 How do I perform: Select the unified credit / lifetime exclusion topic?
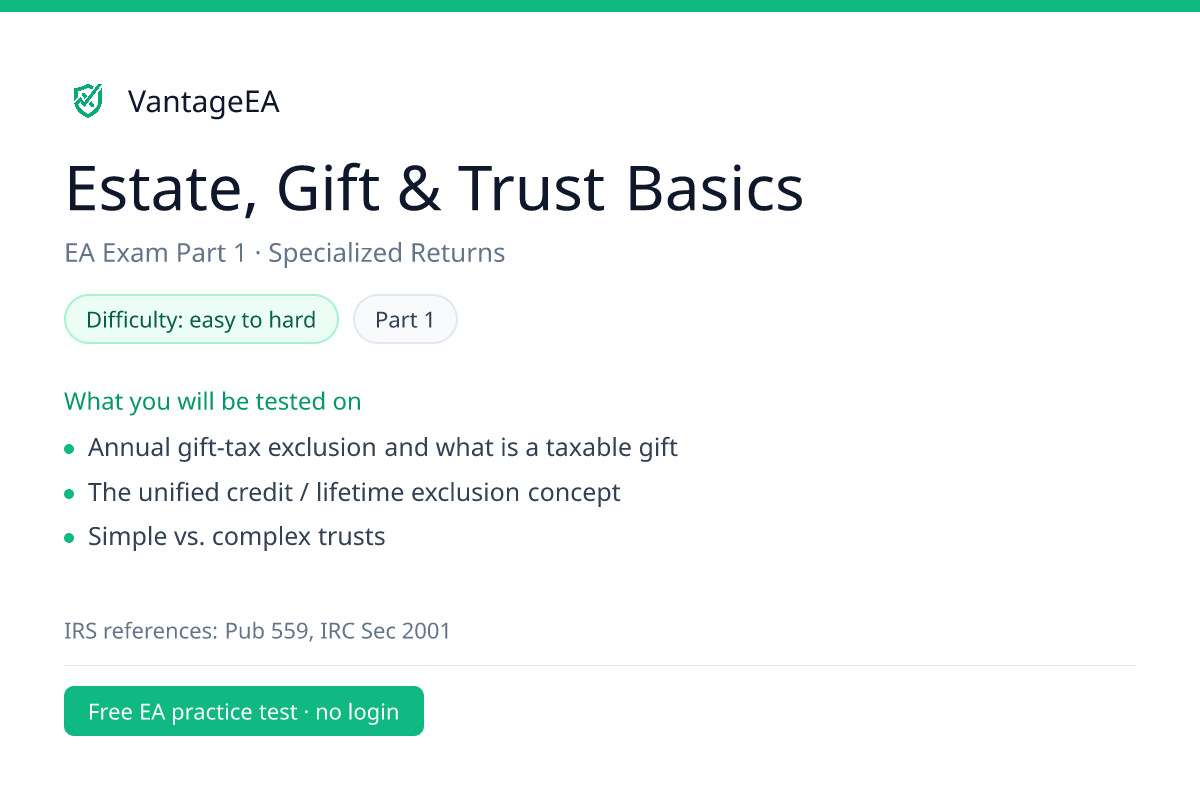(x=354, y=492)
